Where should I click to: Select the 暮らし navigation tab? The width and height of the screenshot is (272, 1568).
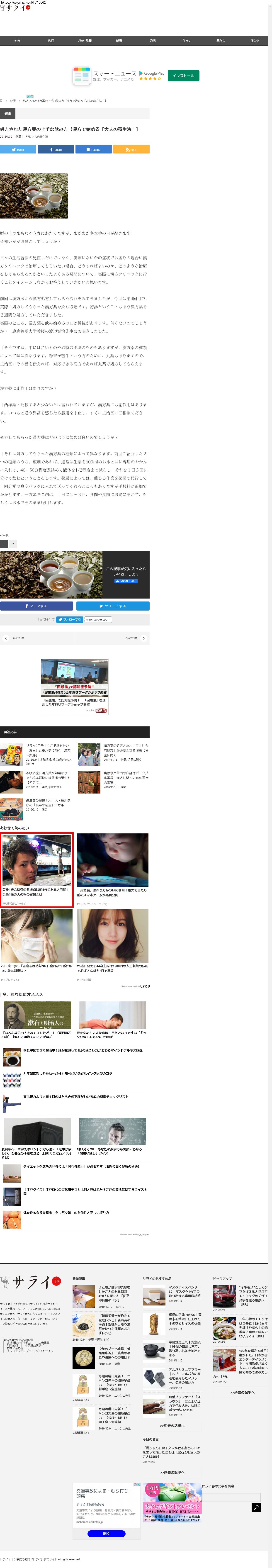[x=220, y=41]
